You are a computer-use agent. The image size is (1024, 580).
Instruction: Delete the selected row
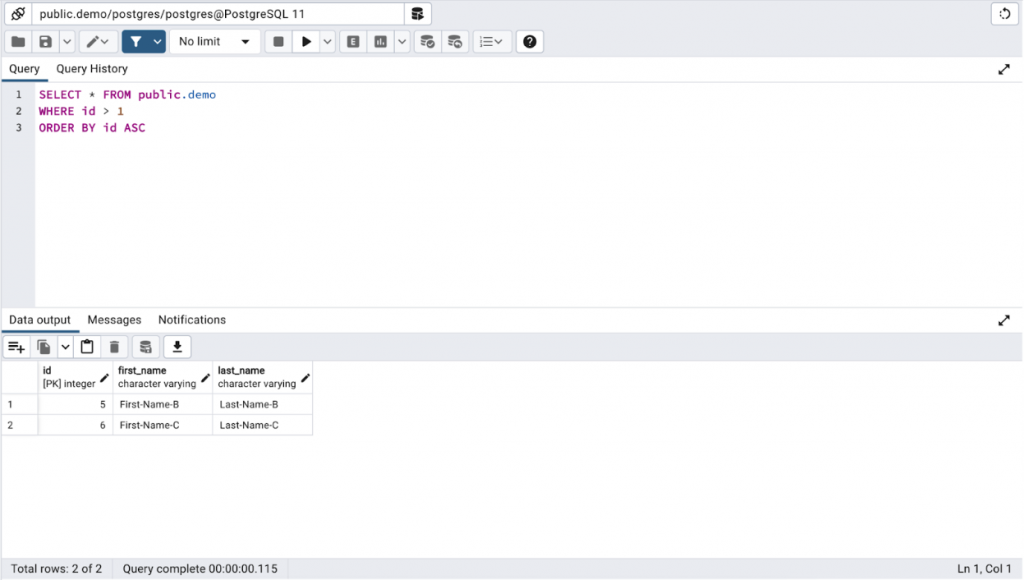pos(114,346)
